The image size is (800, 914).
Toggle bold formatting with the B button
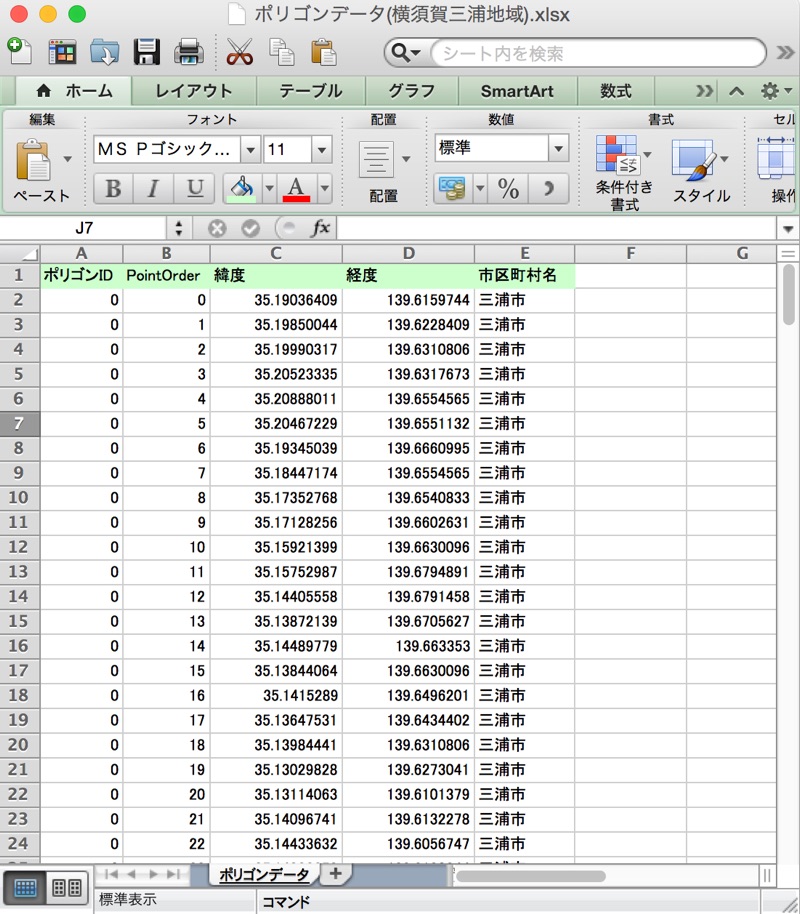(x=112, y=188)
